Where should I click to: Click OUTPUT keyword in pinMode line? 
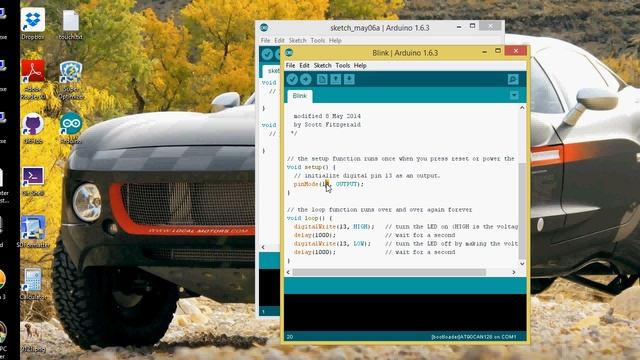pos(346,184)
